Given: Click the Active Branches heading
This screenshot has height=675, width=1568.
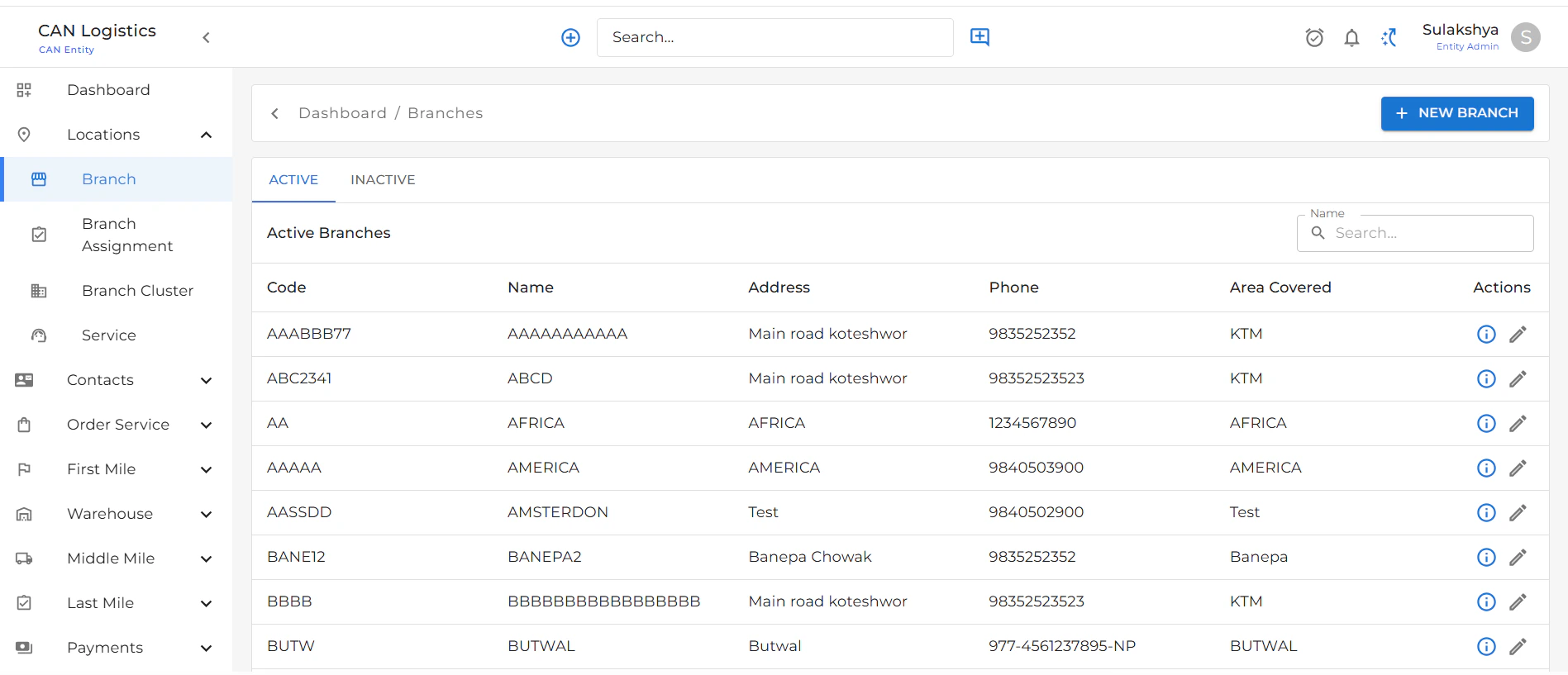Looking at the screenshot, I should [328, 233].
